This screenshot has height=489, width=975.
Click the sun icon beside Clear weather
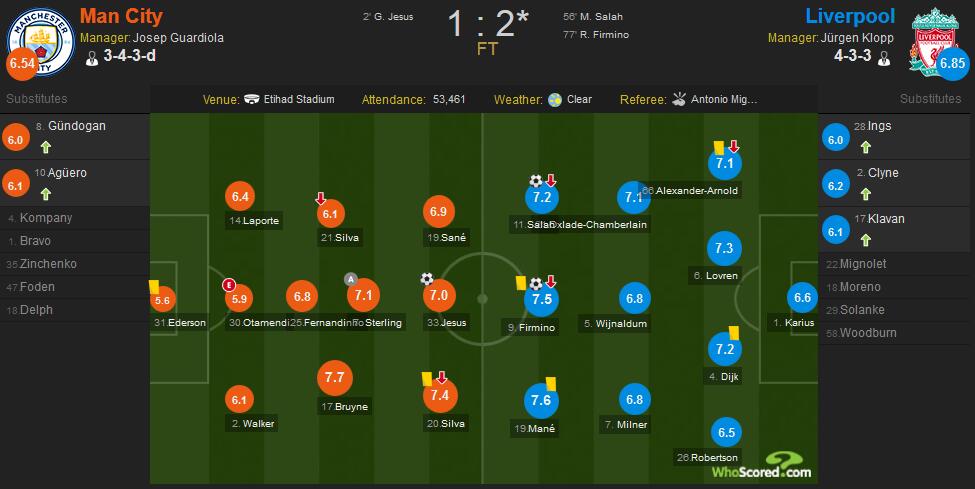coord(554,100)
